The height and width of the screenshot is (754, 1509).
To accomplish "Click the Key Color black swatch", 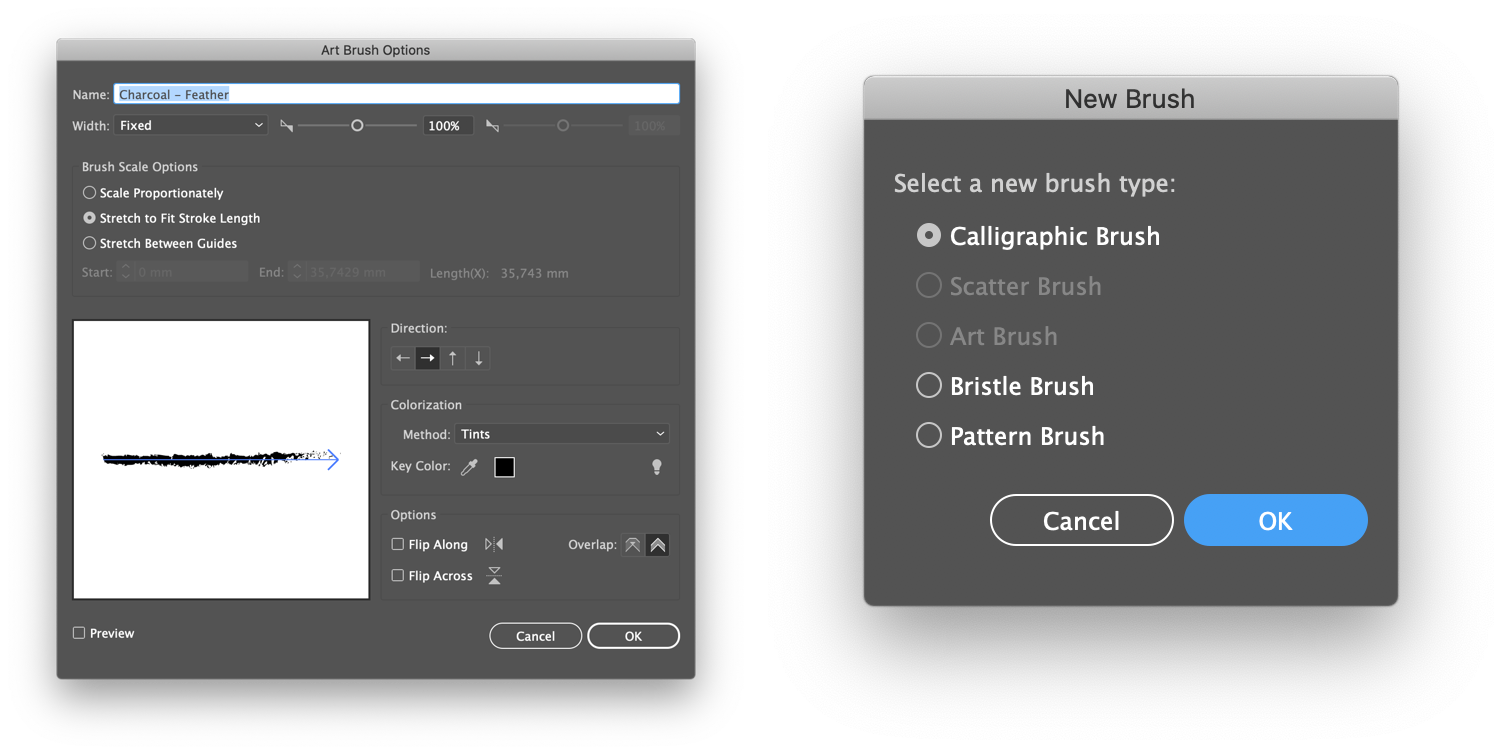I will tap(505, 467).
